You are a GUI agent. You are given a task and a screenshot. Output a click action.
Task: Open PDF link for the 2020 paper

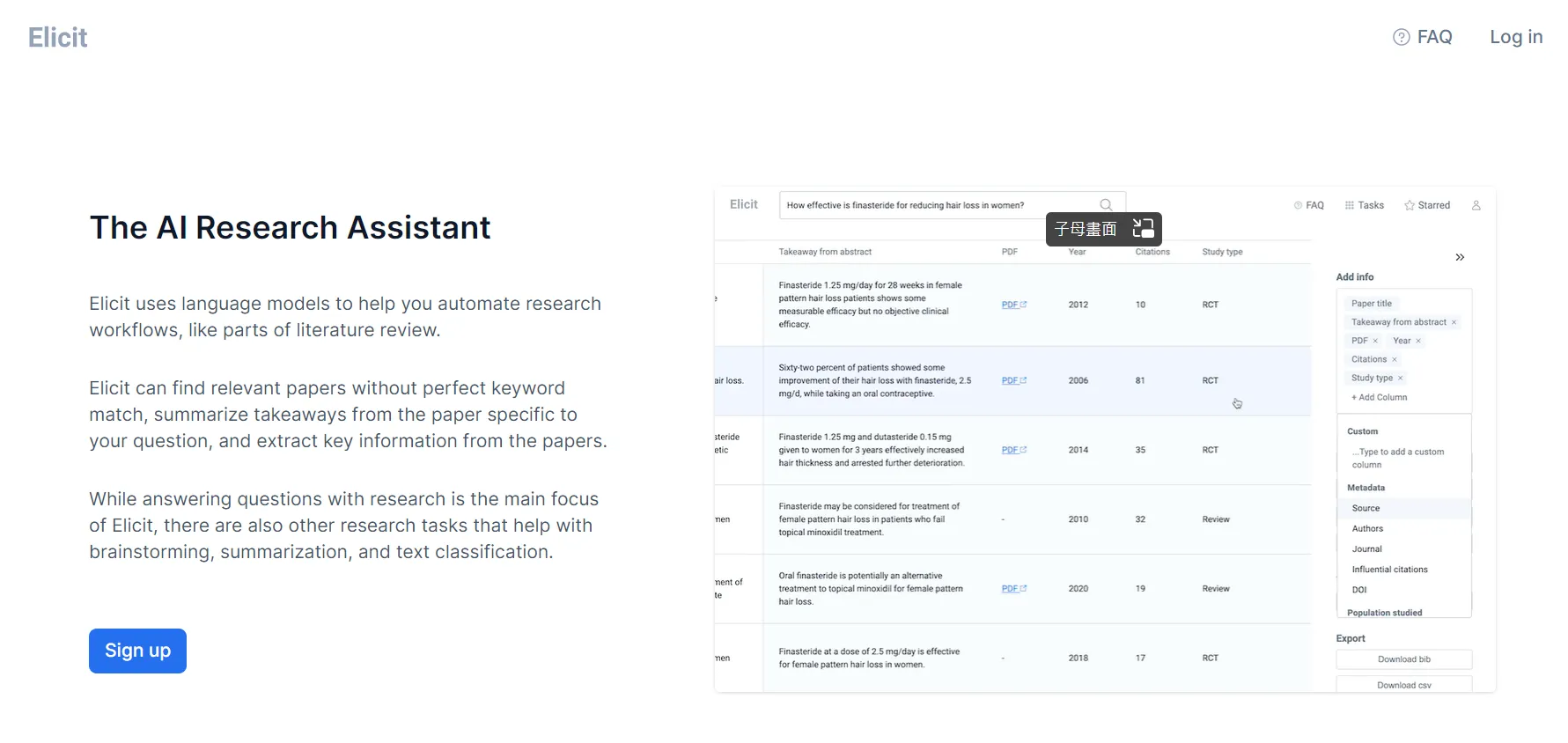[x=1013, y=589]
